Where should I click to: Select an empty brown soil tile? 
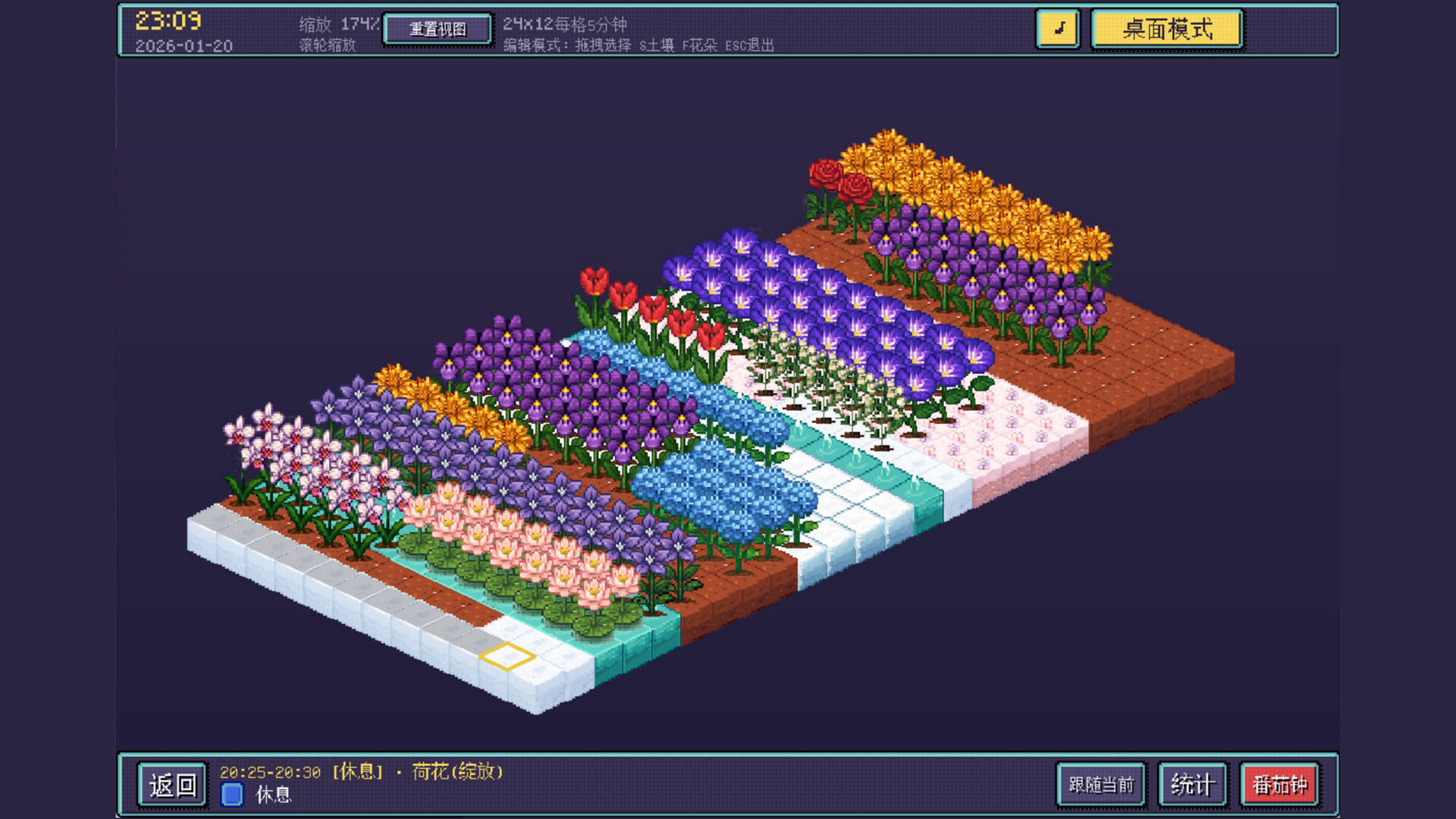pos(1137,364)
